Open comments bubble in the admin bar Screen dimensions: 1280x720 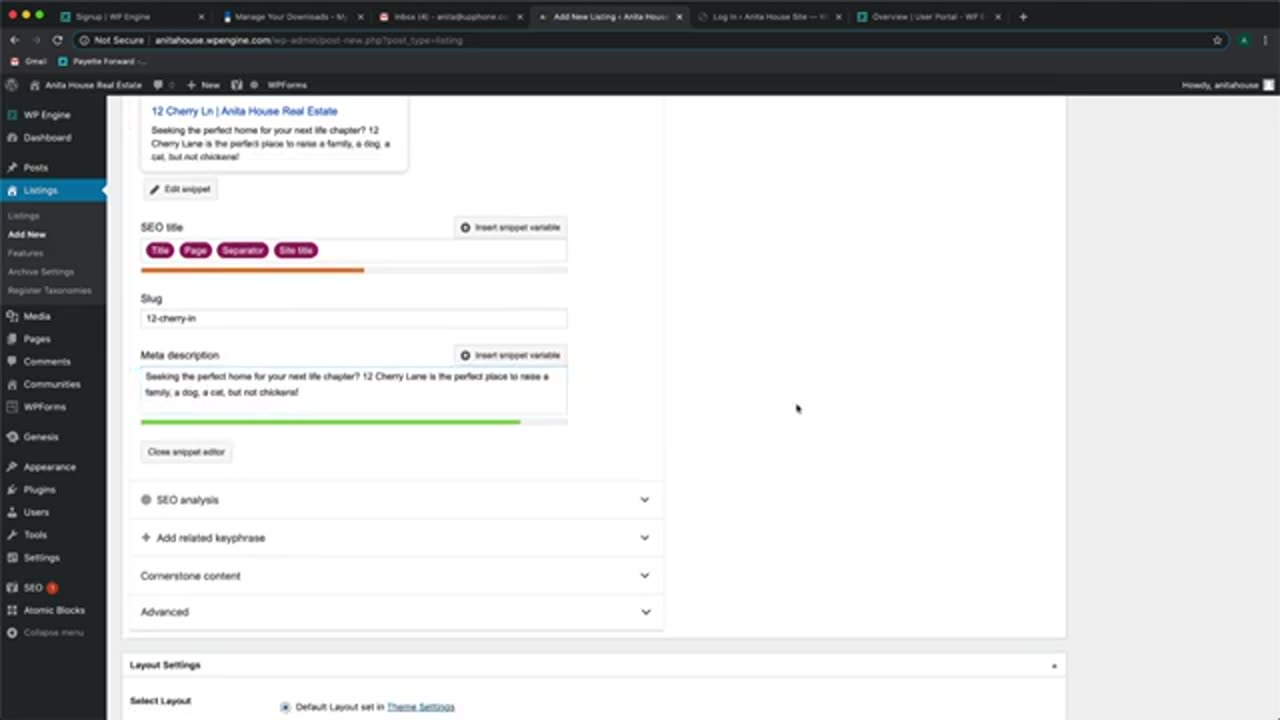[x=158, y=85]
